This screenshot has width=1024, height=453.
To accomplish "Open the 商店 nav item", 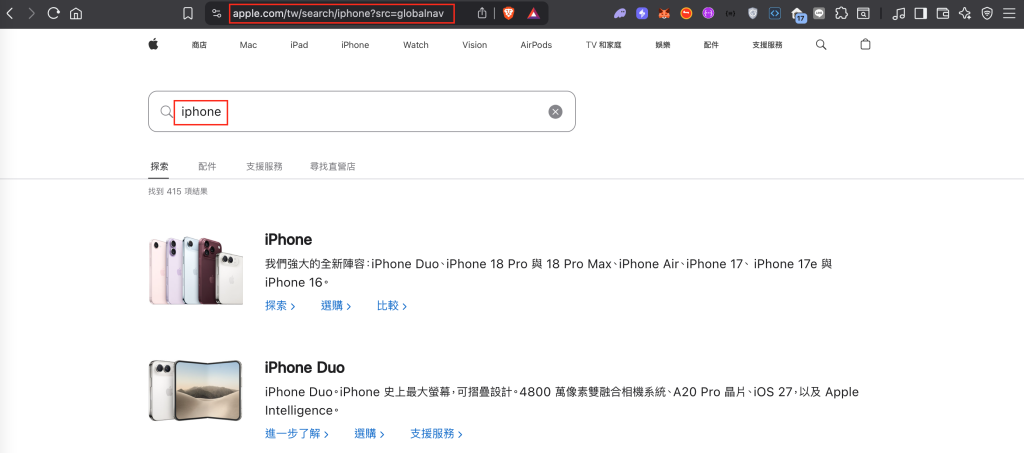I will click(x=199, y=45).
